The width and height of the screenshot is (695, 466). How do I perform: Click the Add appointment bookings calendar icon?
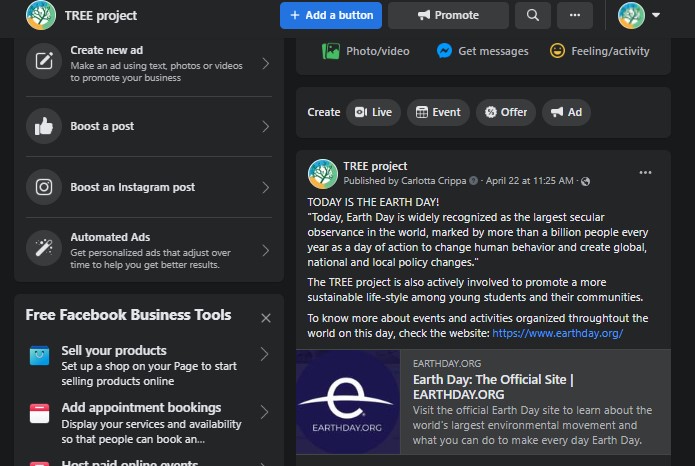(39, 413)
